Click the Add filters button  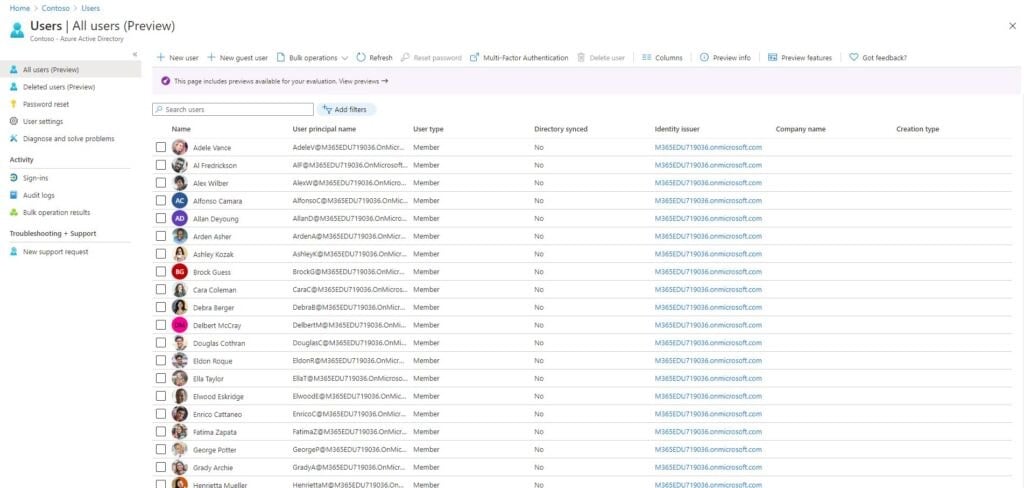coord(347,109)
